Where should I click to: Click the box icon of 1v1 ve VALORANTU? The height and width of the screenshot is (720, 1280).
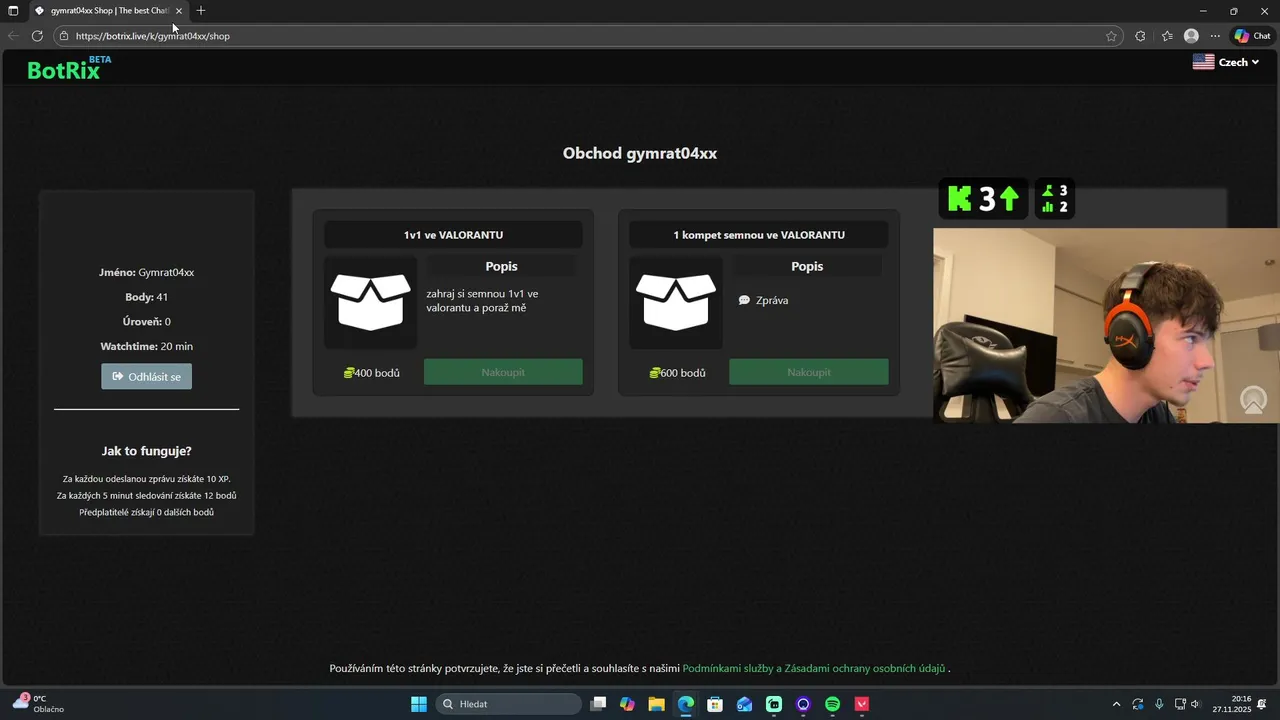(371, 302)
